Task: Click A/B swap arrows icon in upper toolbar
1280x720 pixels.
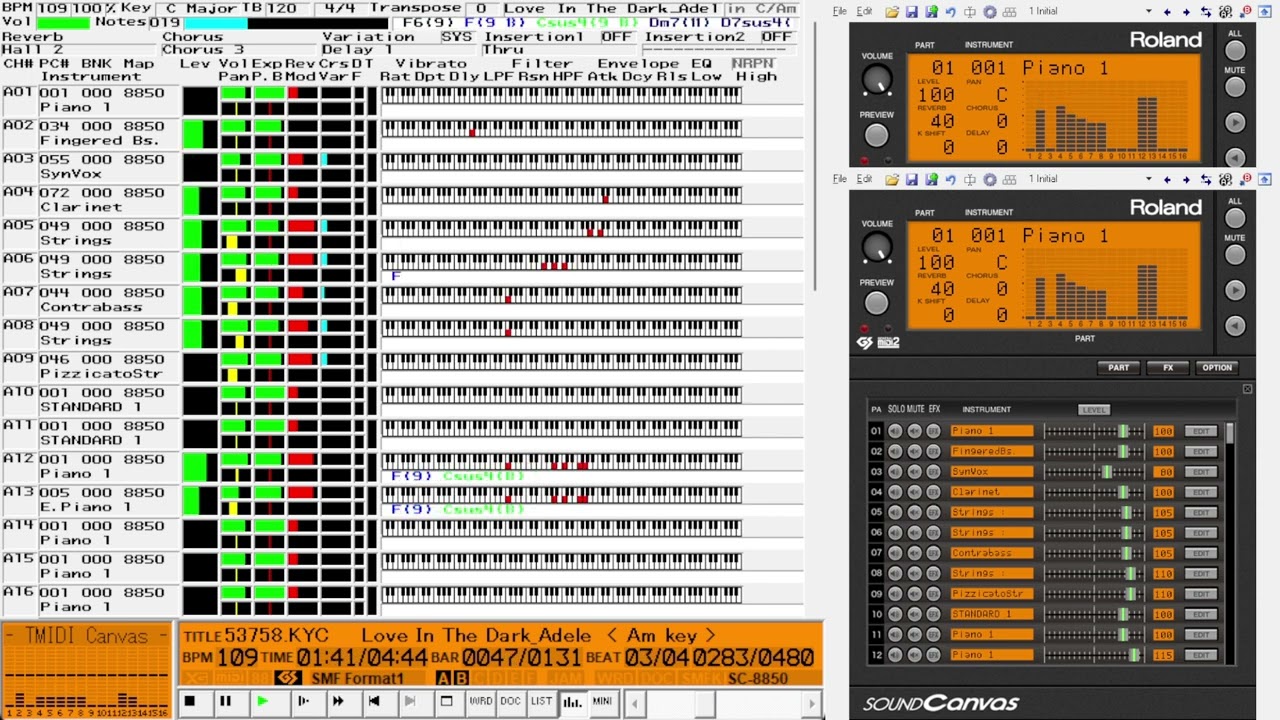Action: [x=1206, y=12]
